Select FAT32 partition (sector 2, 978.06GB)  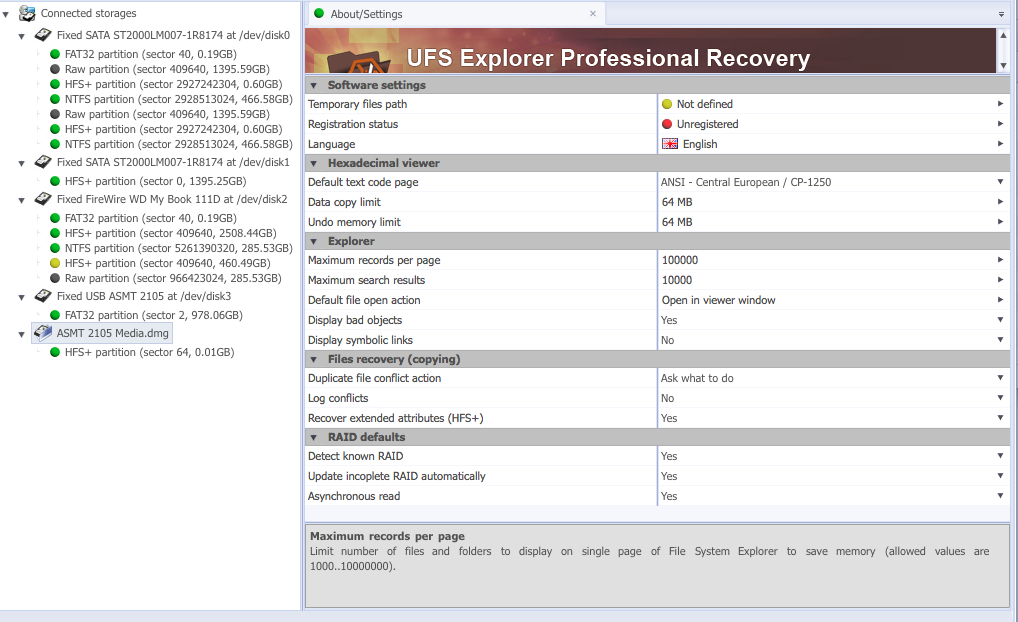pyautogui.click(x=154, y=315)
